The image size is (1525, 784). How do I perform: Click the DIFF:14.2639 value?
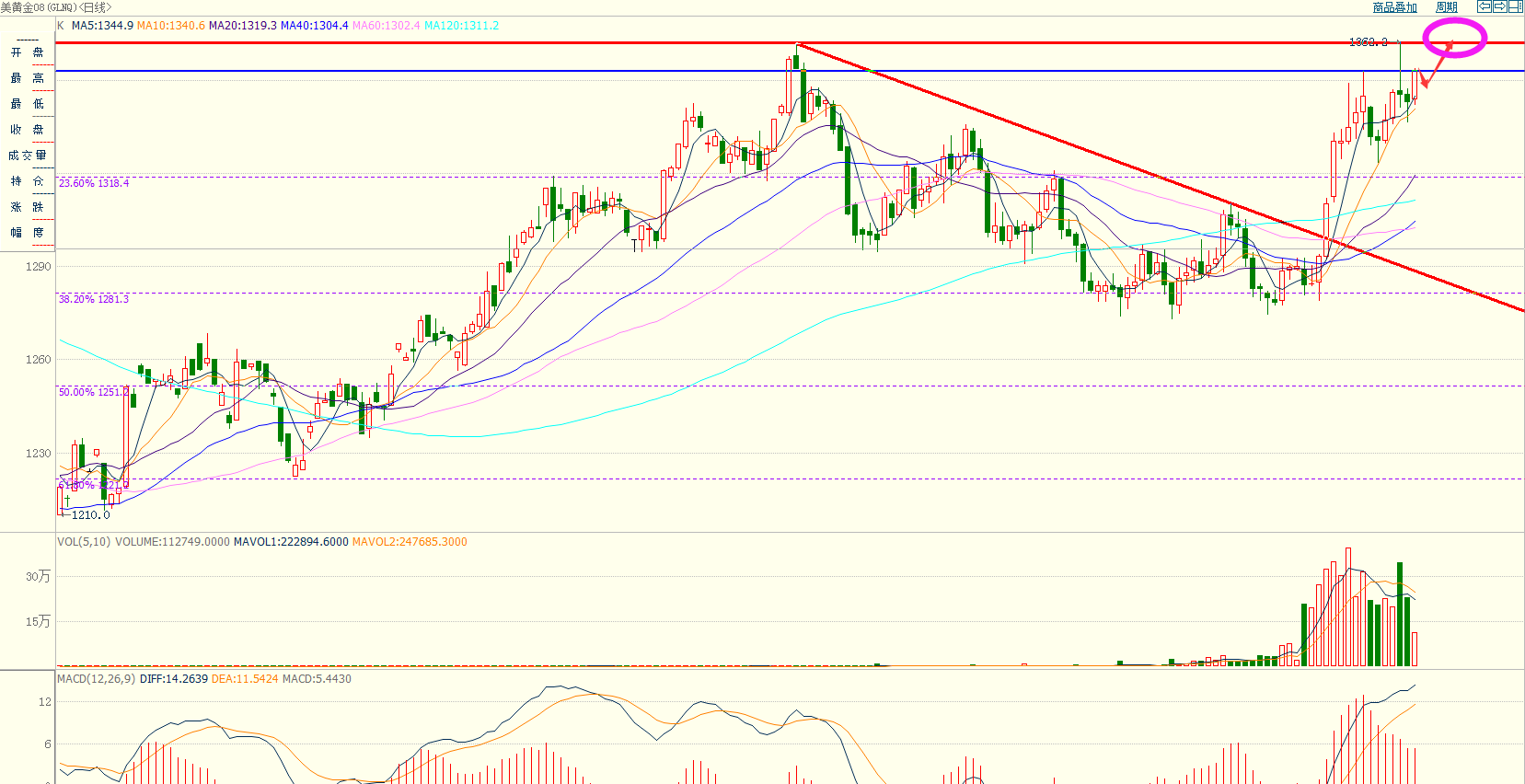(x=174, y=679)
